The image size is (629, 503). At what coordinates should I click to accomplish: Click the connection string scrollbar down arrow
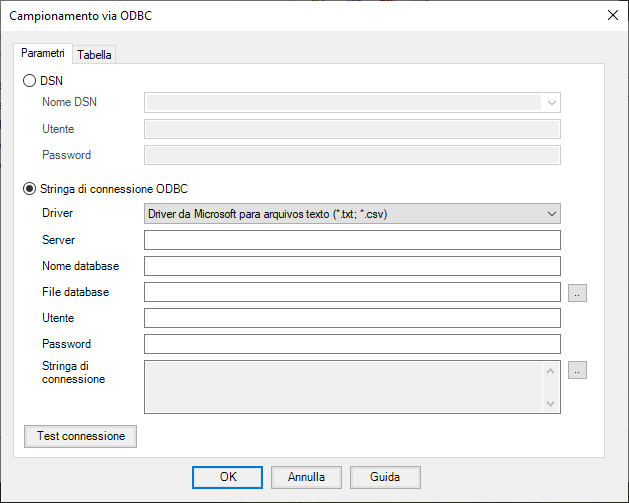click(550, 403)
